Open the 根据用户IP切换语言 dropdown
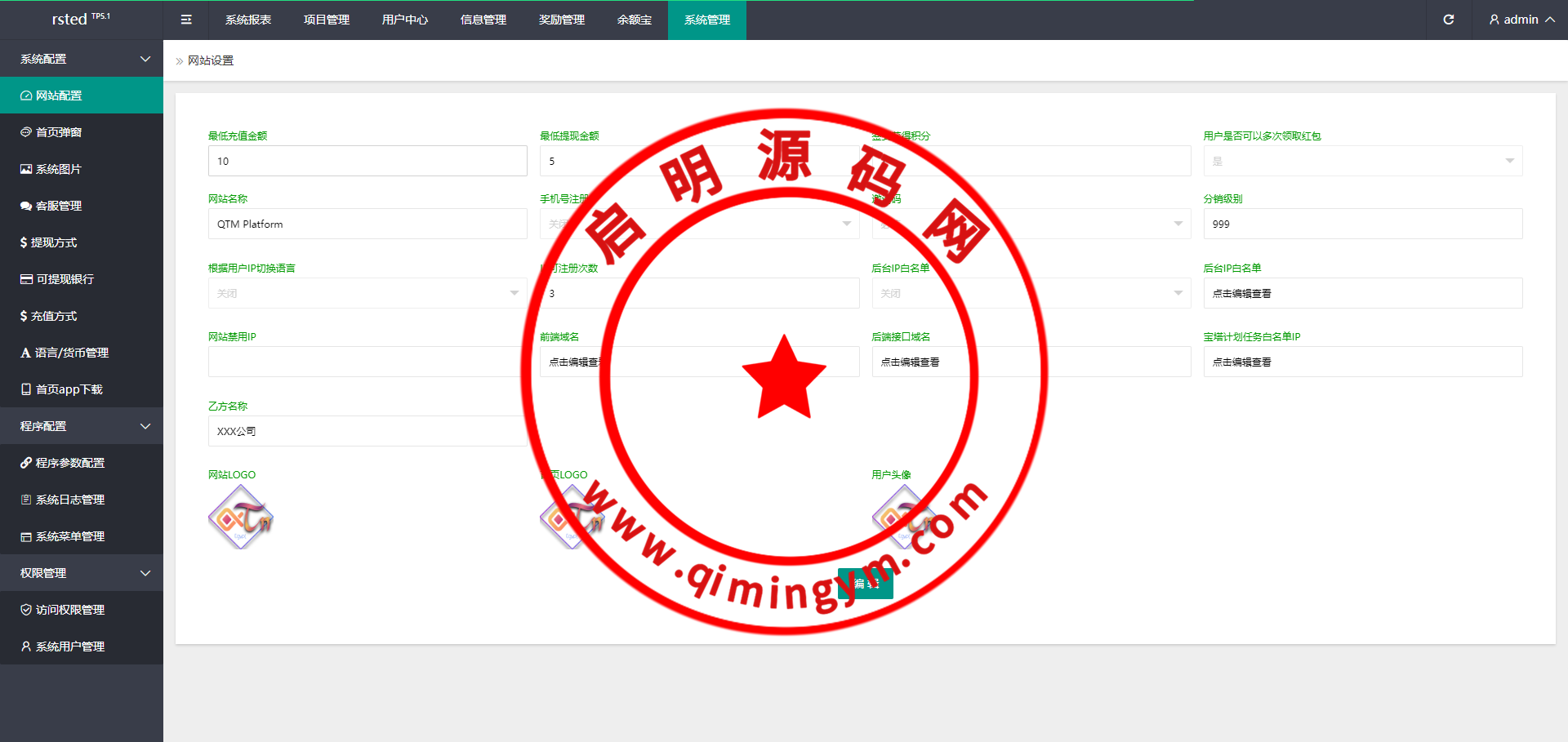The image size is (1568, 742). click(x=367, y=293)
